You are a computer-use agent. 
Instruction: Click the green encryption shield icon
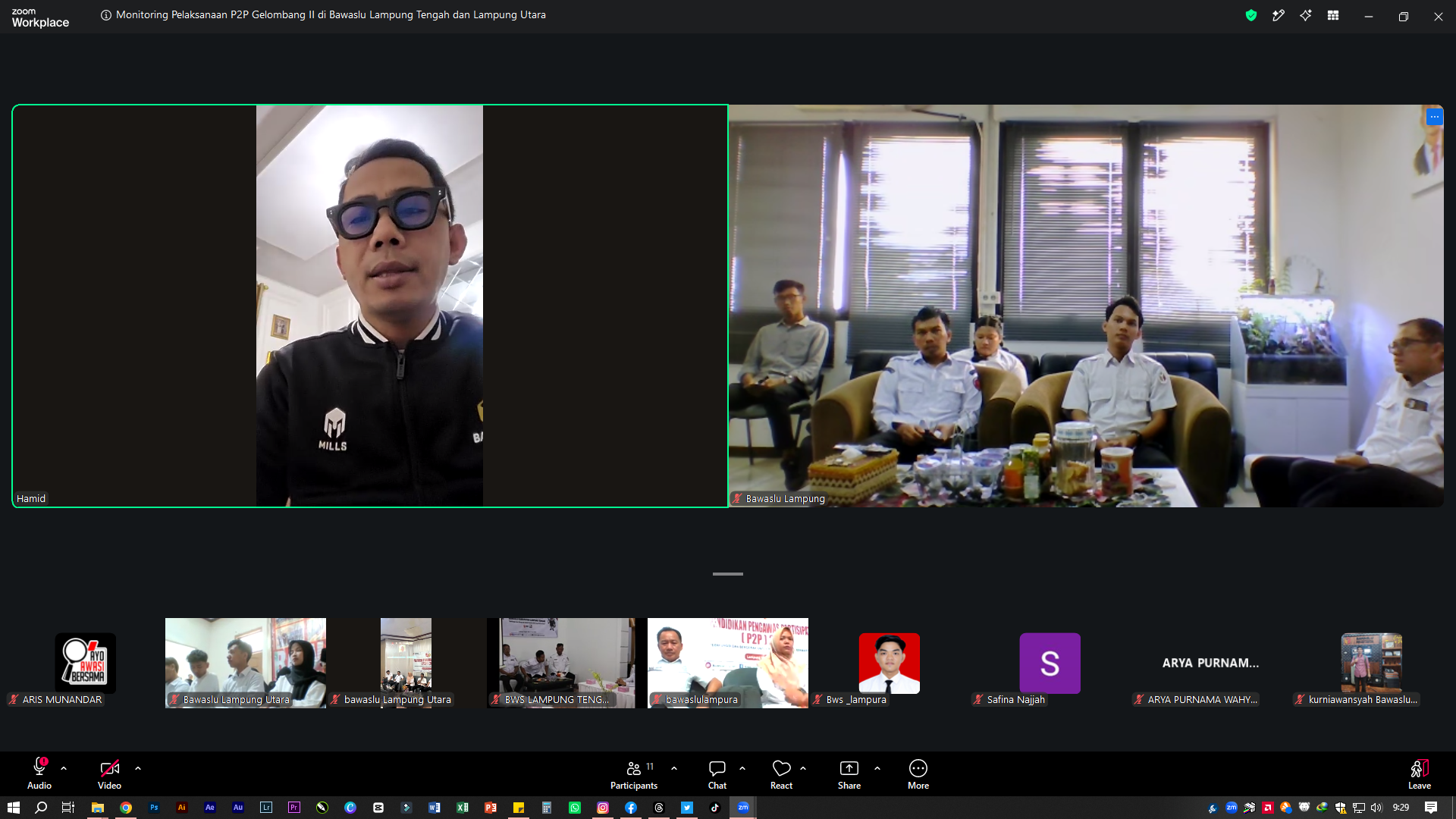(x=1251, y=15)
